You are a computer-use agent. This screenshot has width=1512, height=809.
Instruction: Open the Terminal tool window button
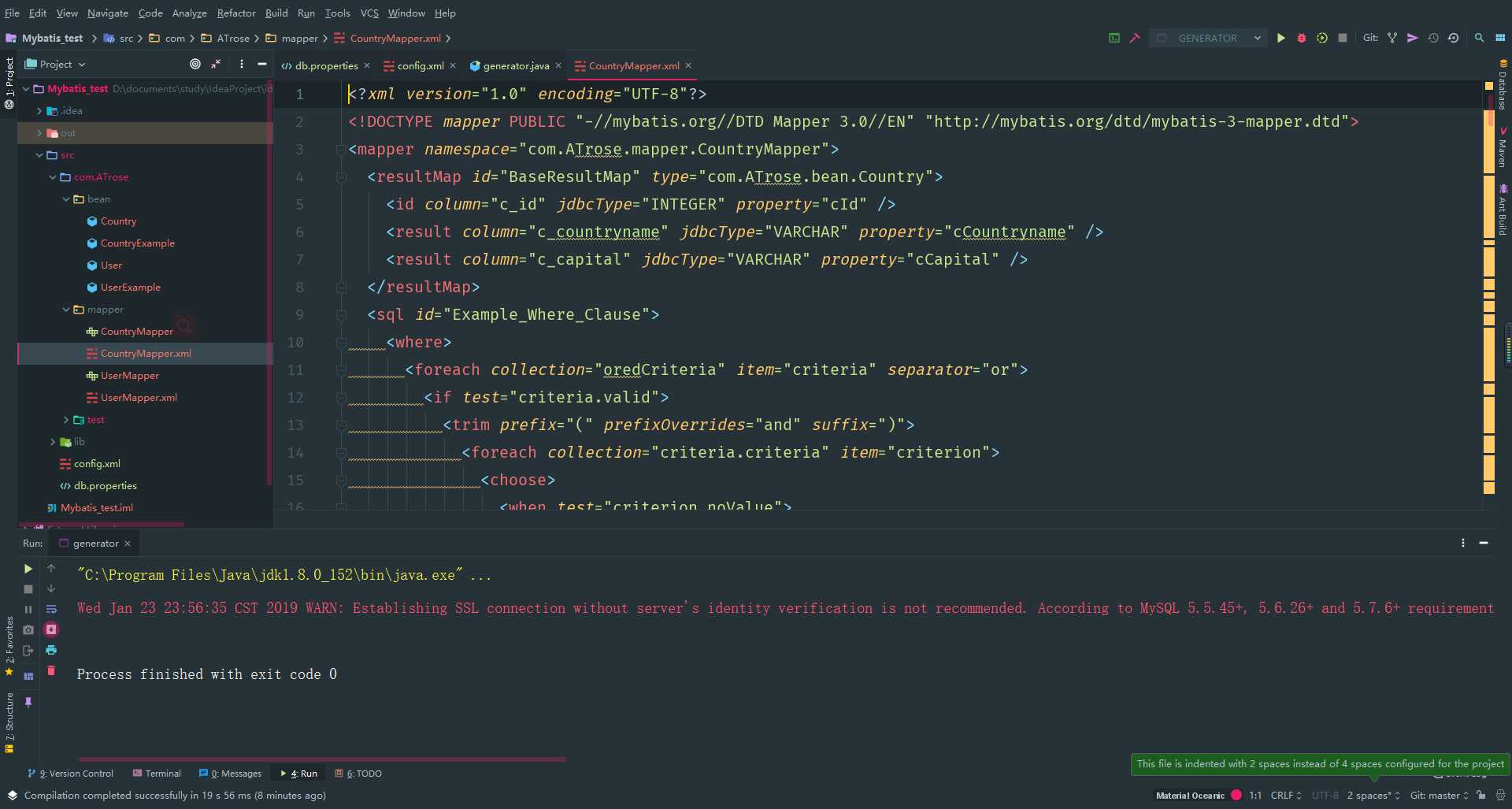157,774
